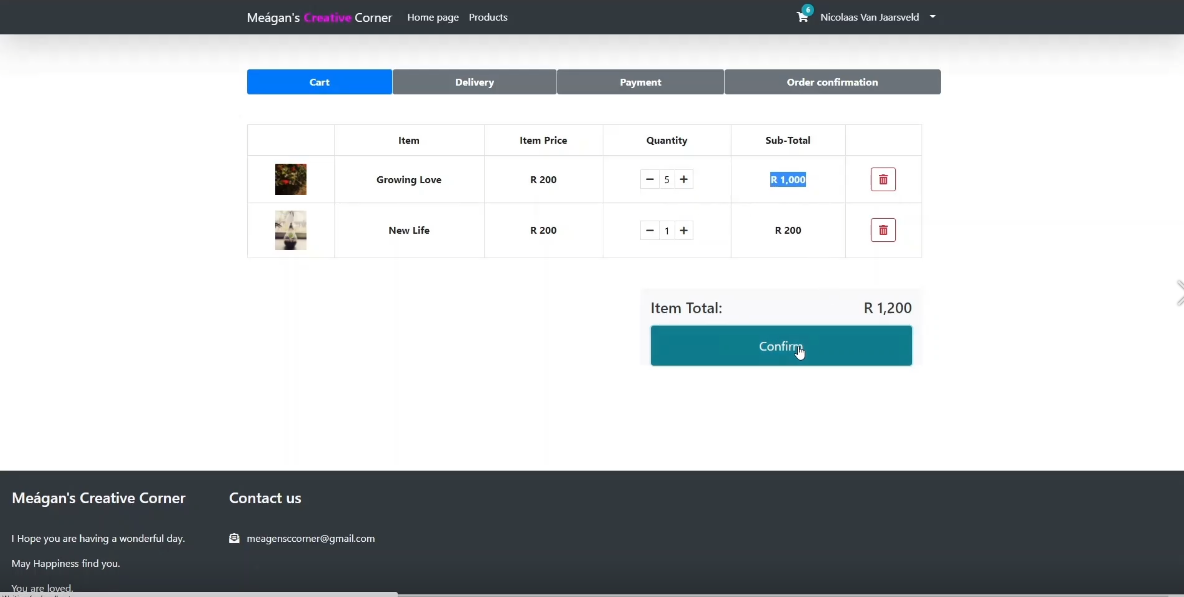
Task: Click the Item Total R 1,200 amount
Action: pyautogui.click(x=887, y=308)
